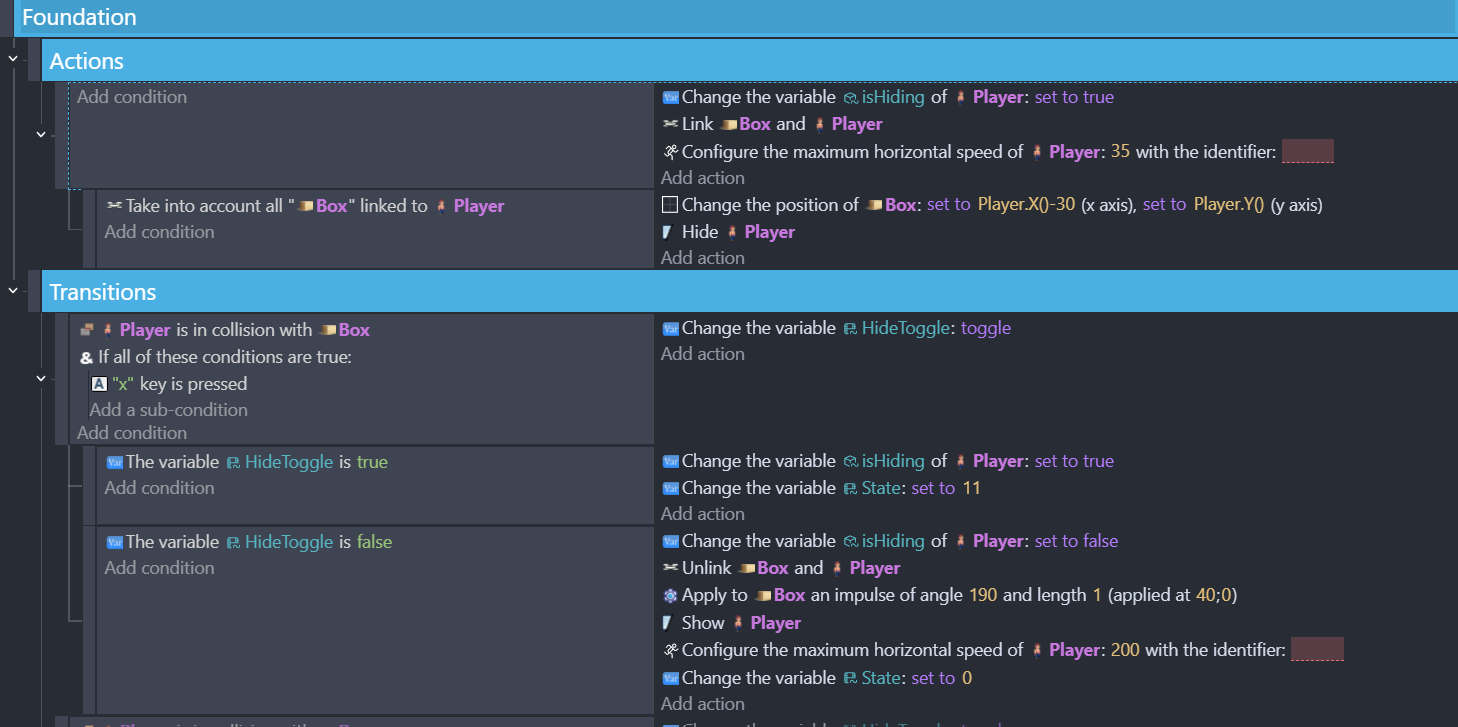Click the collision condition icon before Player
The height and width of the screenshot is (727, 1458).
tap(87, 330)
